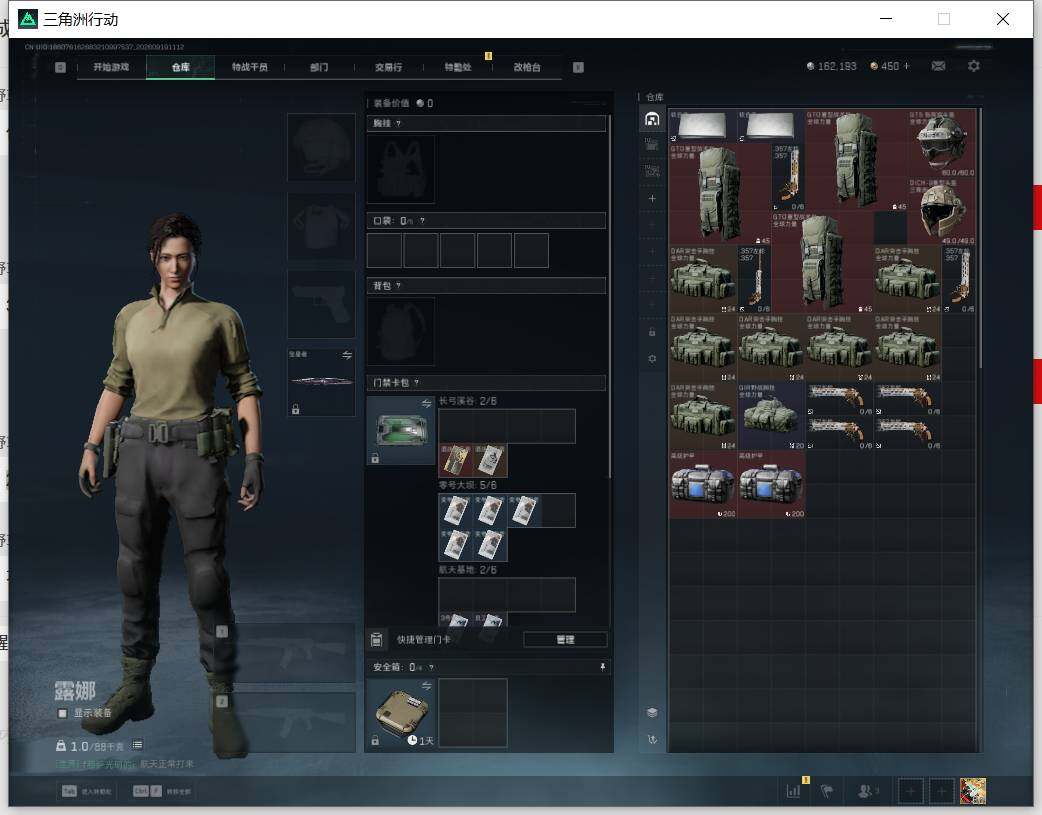Click the stack layers icon in warehouse sidebar

click(x=652, y=713)
